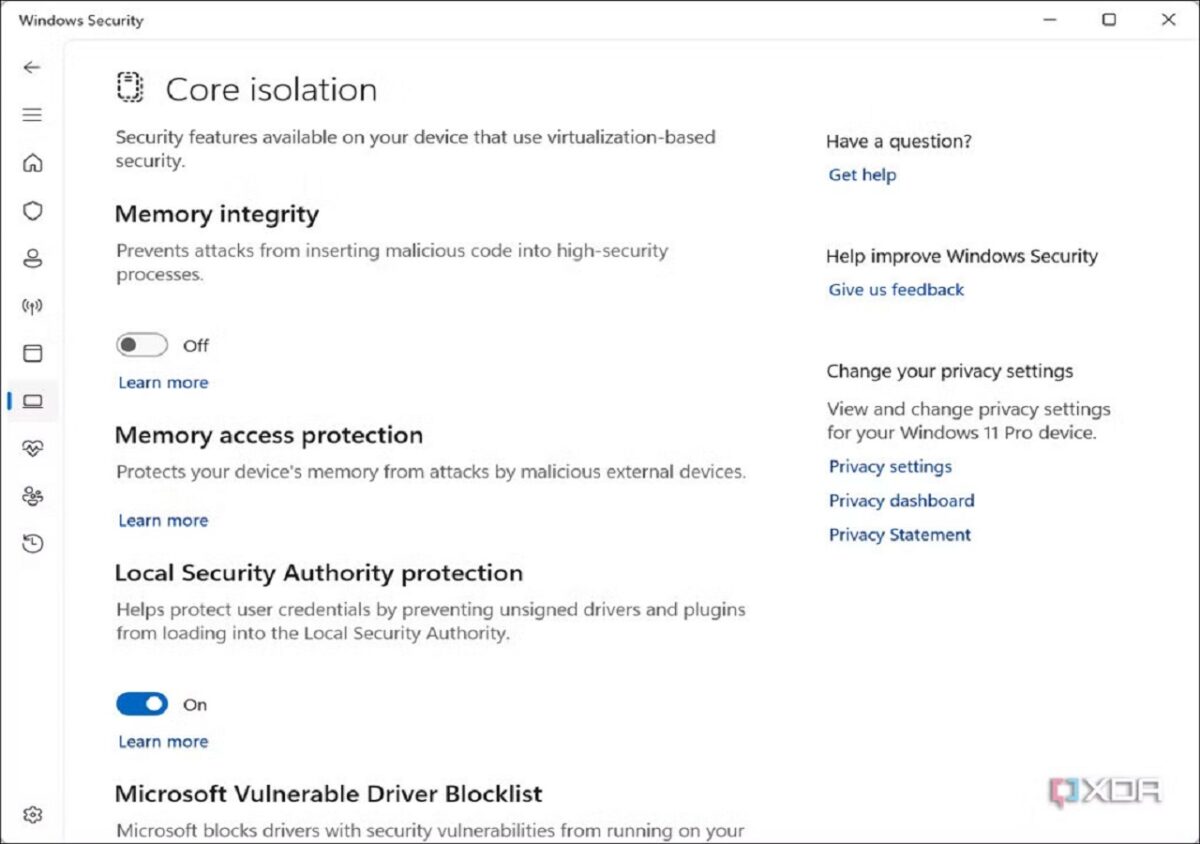
Task: Open Virus & threat protection shield icon
Action: 33,211
